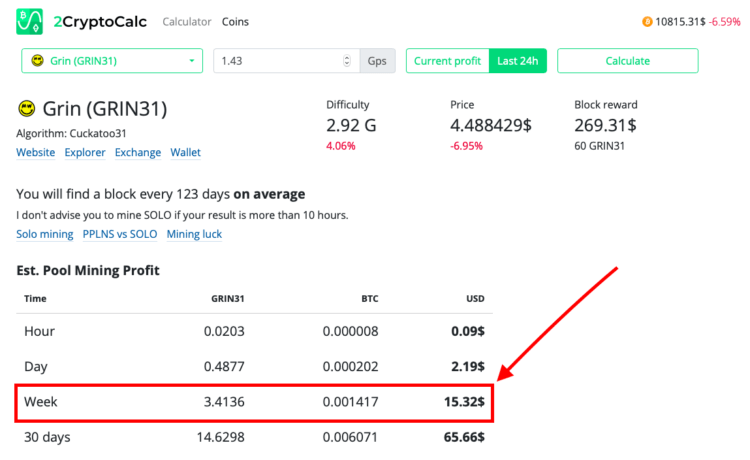Select the Last 24h toggle
Viewport: 750px width, 460px height.
pyautogui.click(x=518, y=61)
